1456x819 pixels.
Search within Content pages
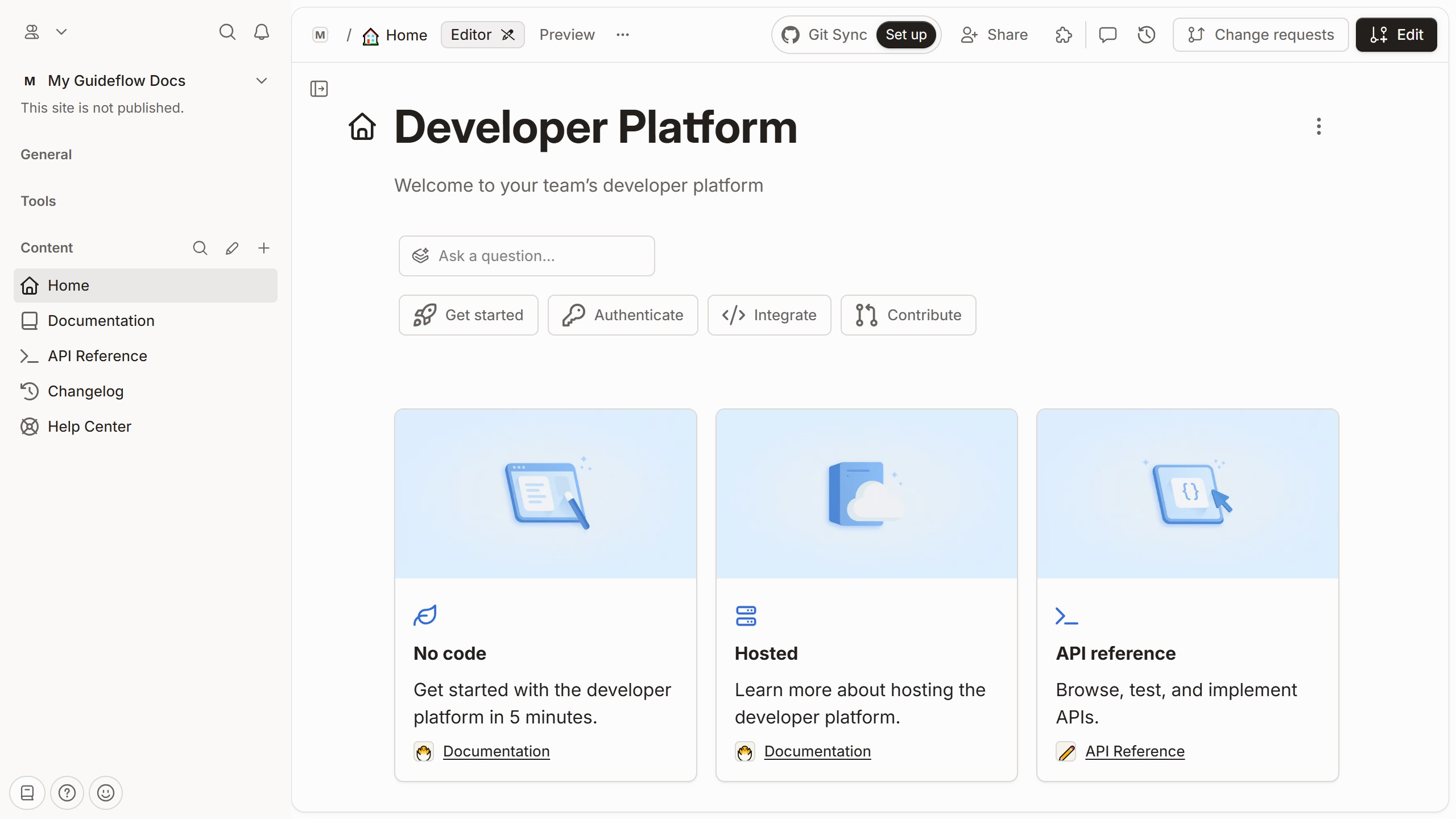[x=200, y=248]
